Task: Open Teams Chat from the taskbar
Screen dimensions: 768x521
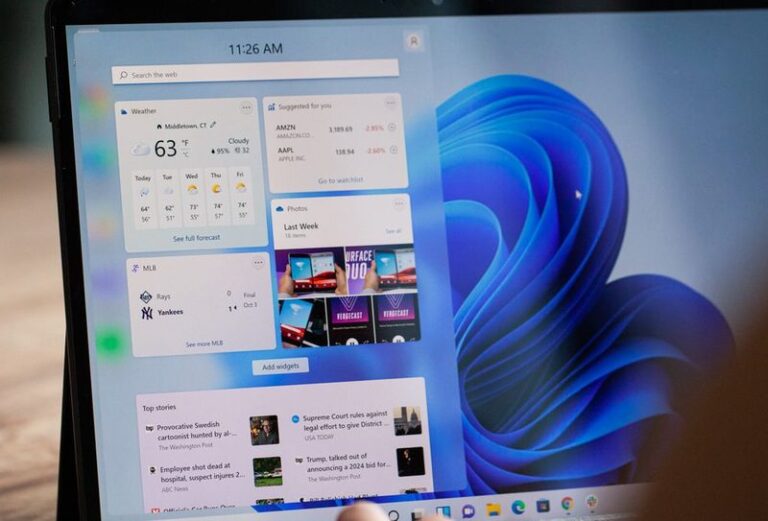Action: click(468, 511)
